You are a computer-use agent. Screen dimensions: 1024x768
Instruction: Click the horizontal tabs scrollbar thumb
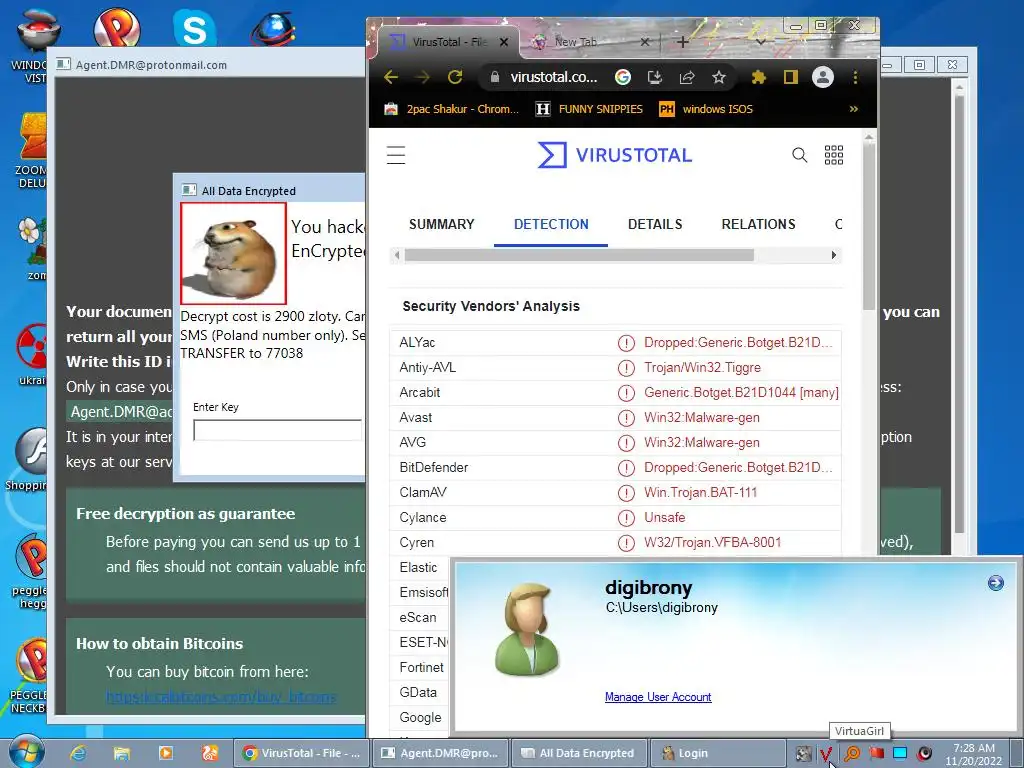579,255
